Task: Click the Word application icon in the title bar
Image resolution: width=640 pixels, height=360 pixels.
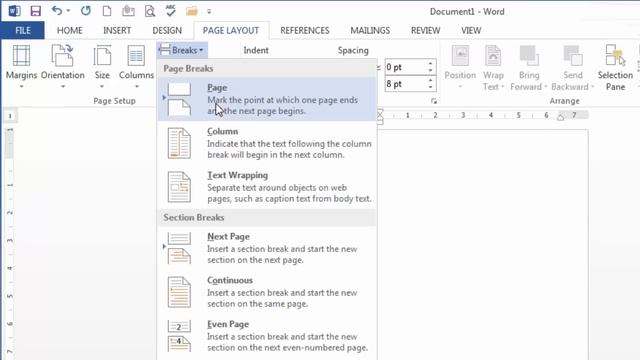Action: (x=14, y=11)
